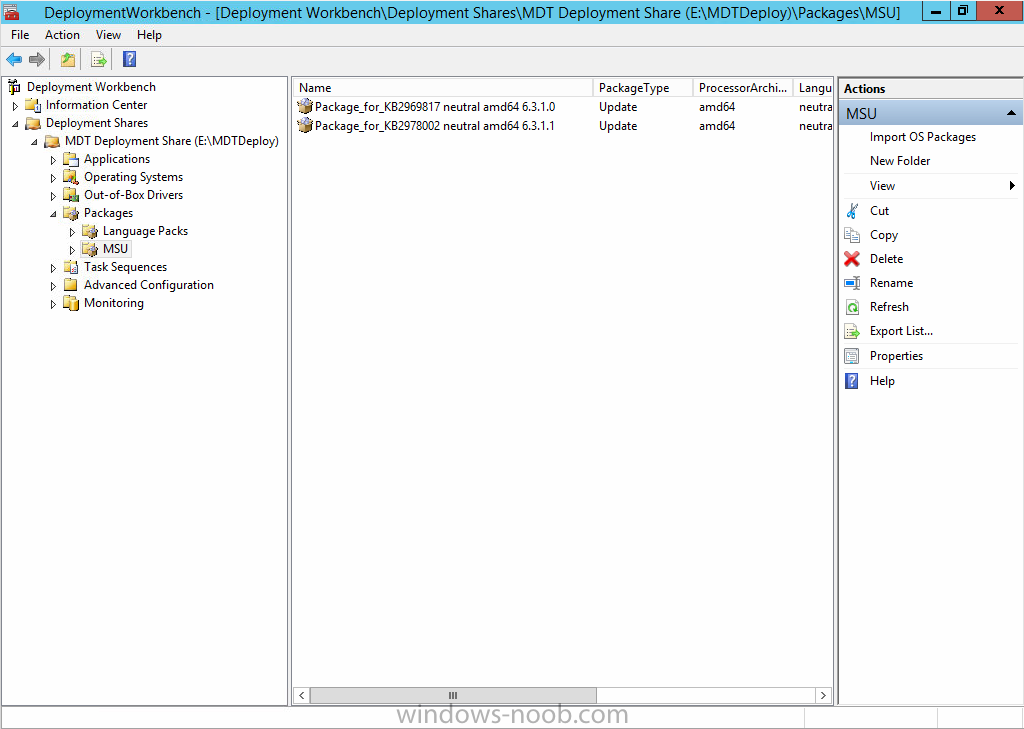Expand the Language Packs node

click(x=72, y=232)
